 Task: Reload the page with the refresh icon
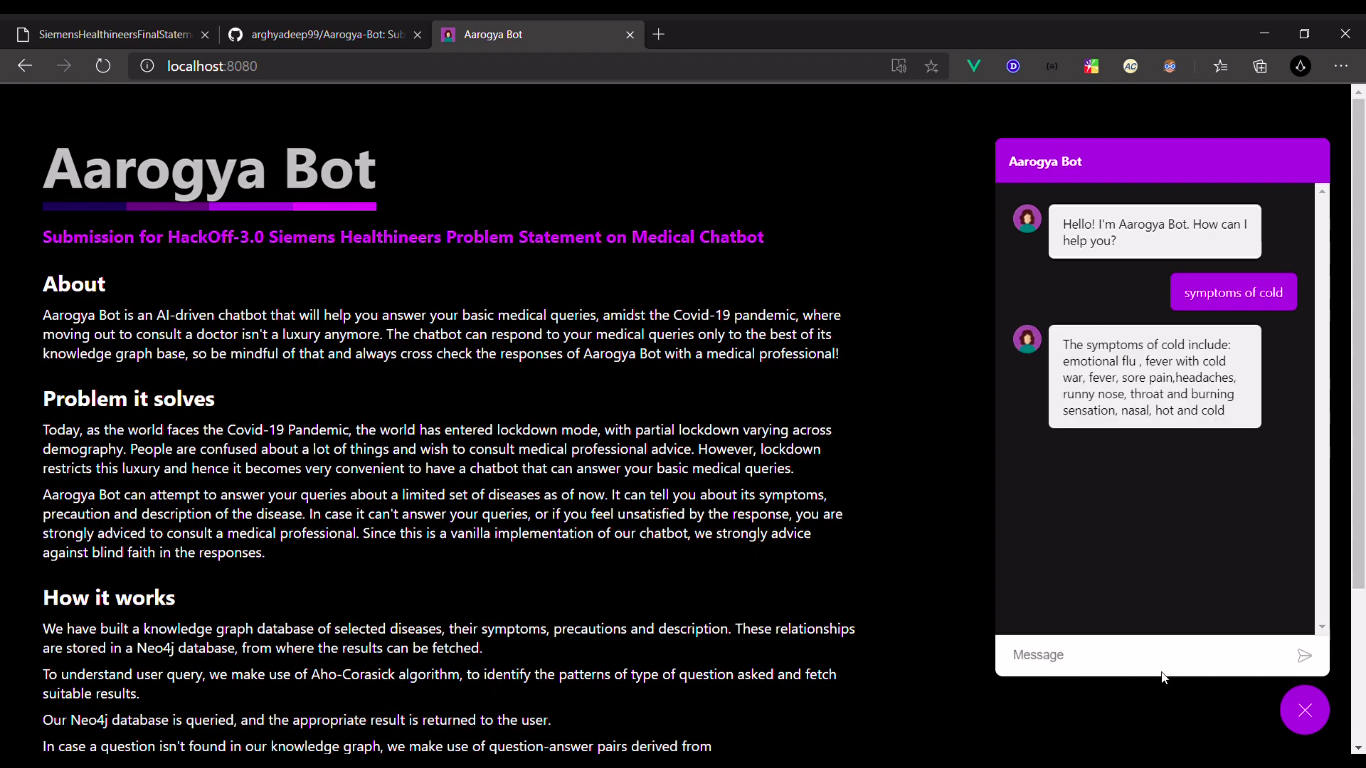pyautogui.click(x=103, y=66)
